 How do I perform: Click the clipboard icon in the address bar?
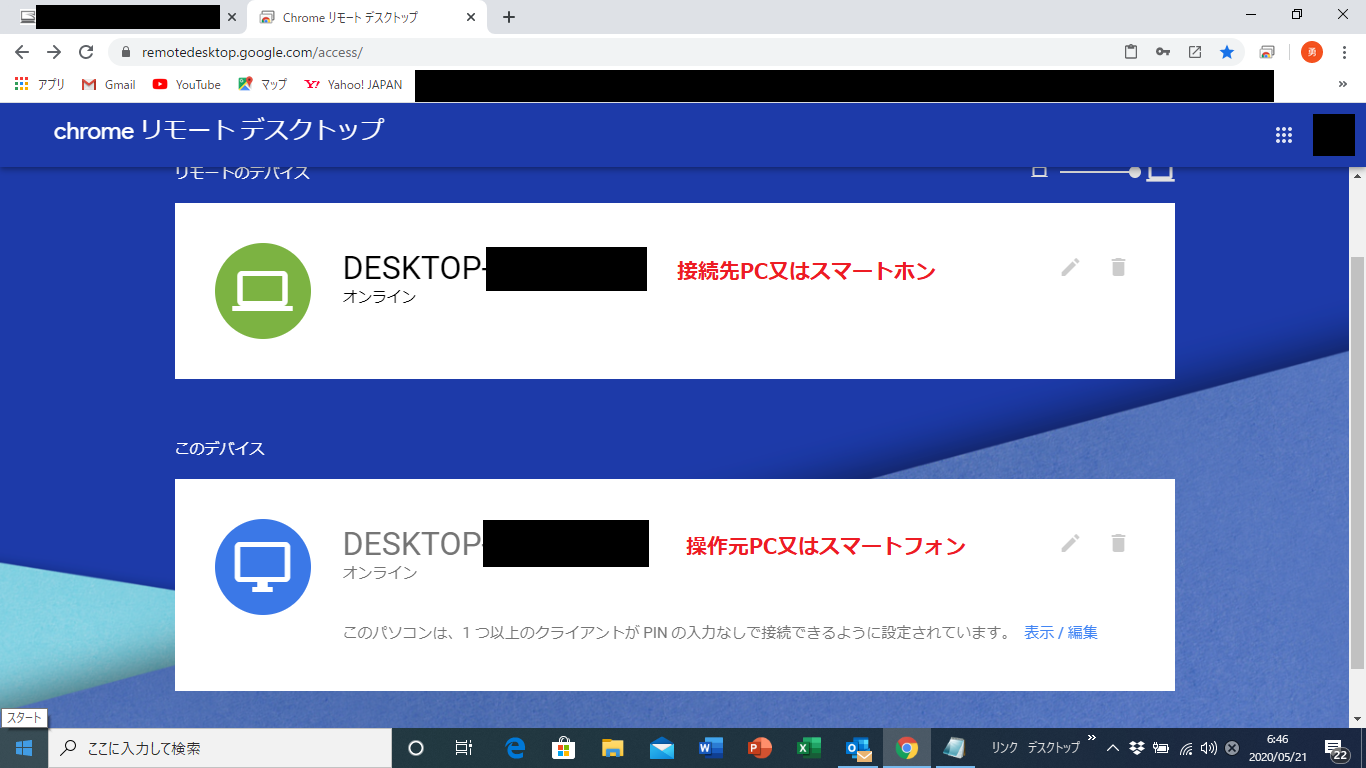tap(1131, 52)
